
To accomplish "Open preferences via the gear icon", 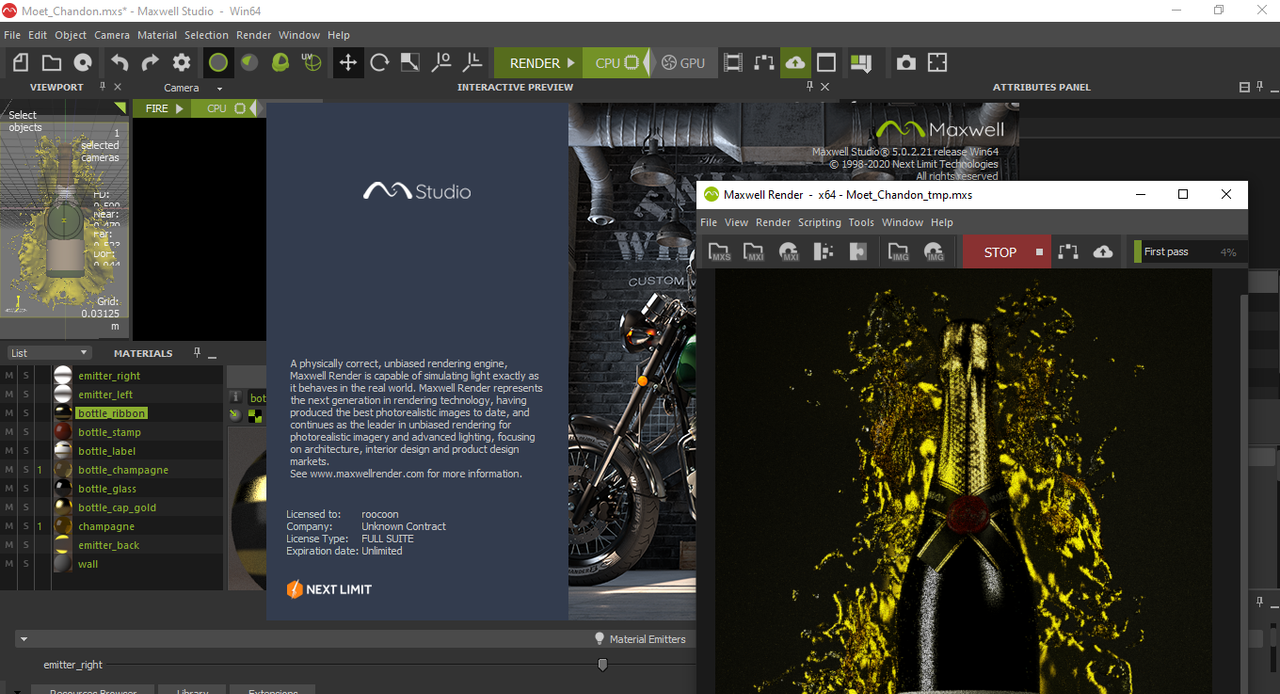I will 181,63.
